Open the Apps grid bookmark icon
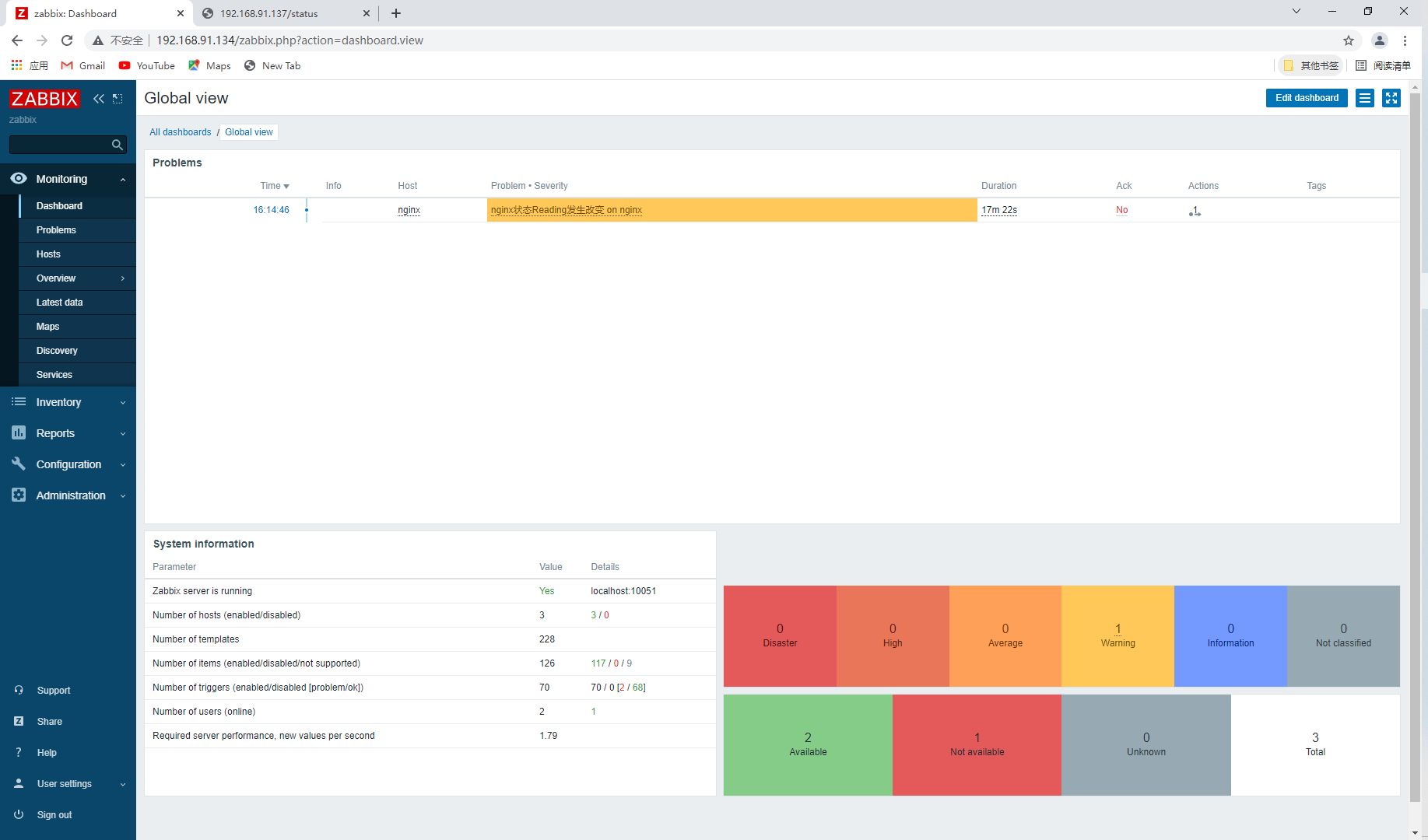The image size is (1428, 840). pyautogui.click(x=16, y=65)
